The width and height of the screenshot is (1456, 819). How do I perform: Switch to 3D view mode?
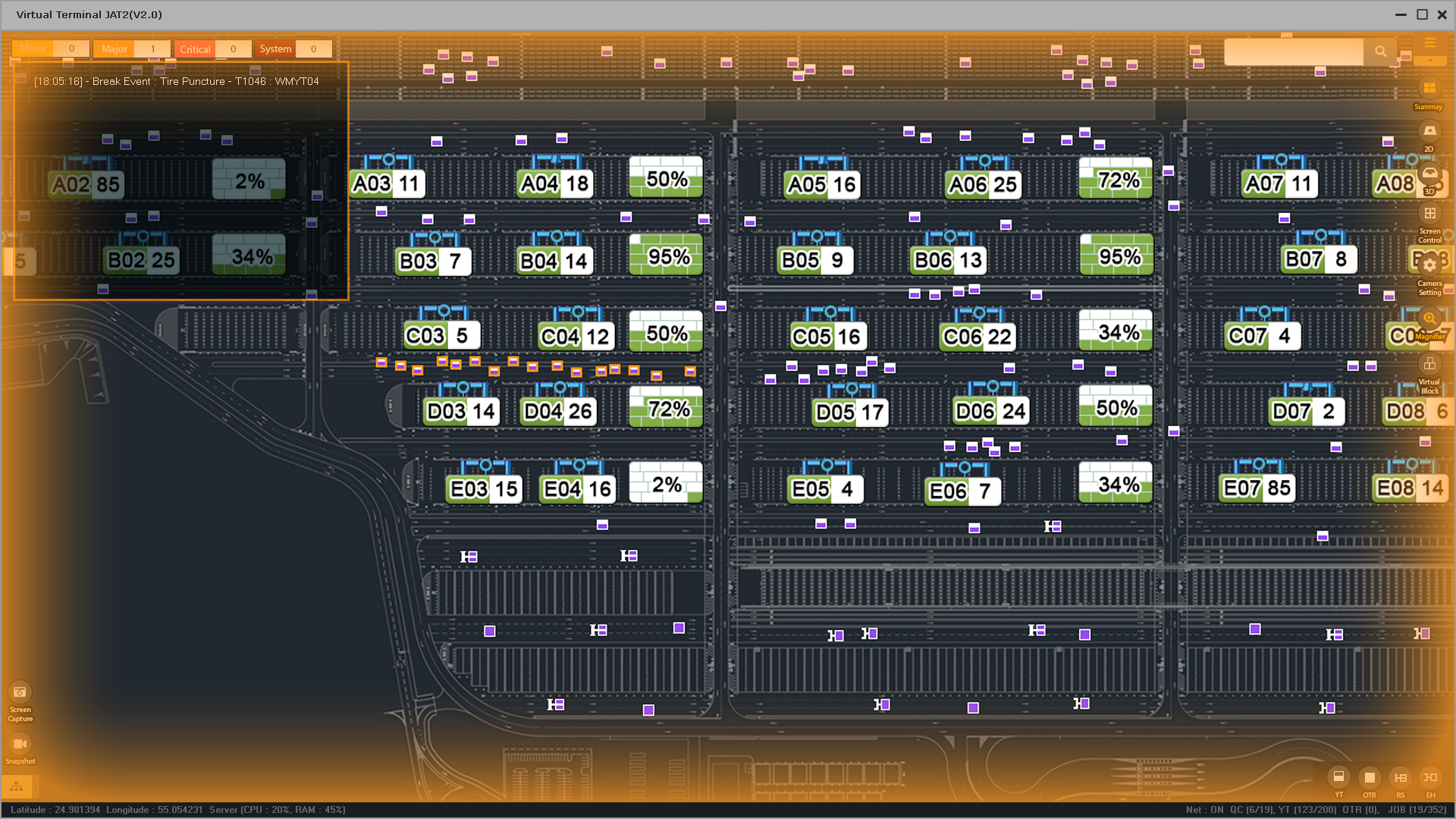(1429, 174)
